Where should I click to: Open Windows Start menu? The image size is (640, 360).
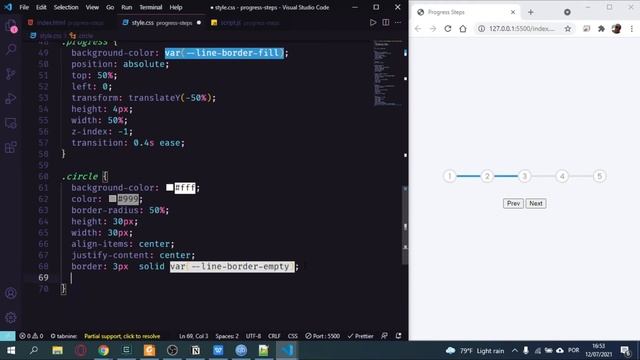pos(11,351)
